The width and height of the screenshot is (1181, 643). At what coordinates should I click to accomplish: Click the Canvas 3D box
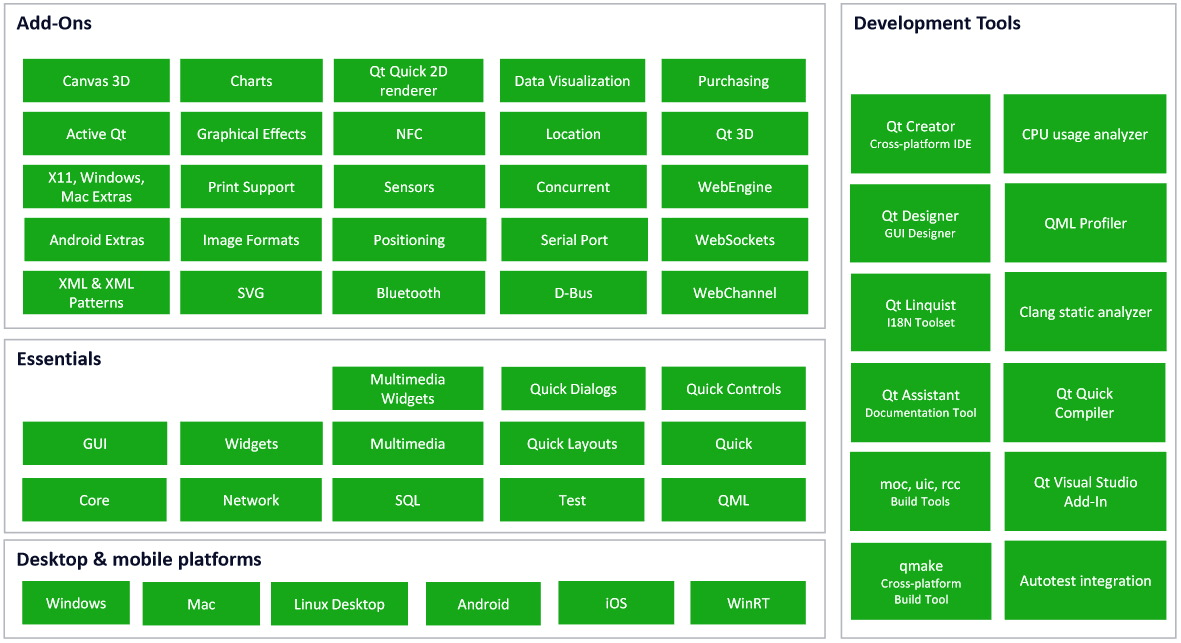(x=96, y=81)
